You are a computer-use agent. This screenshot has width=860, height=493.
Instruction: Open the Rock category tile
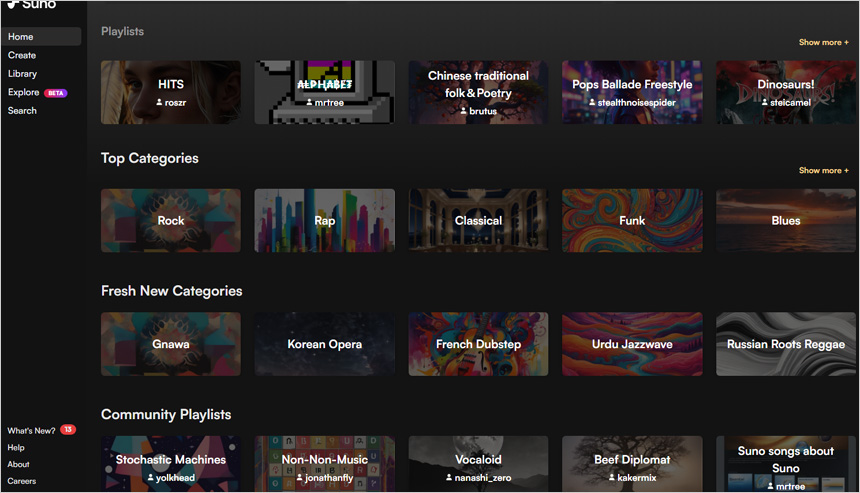tap(171, 221)
